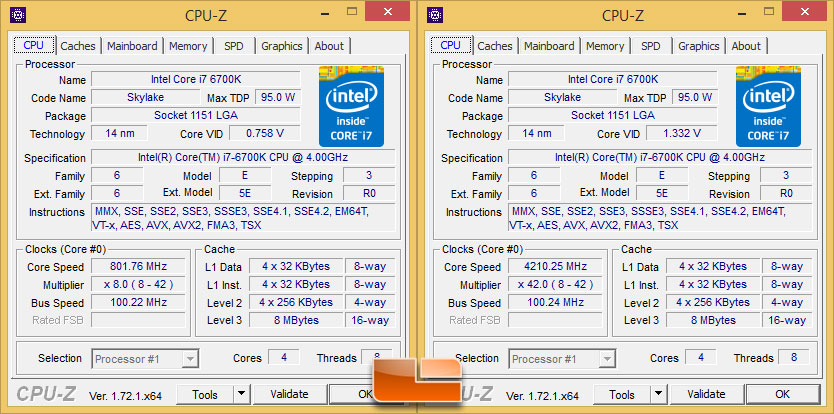Close the right CPU-Z window
This screenshot has height=414, width=834.
[805, 11]
